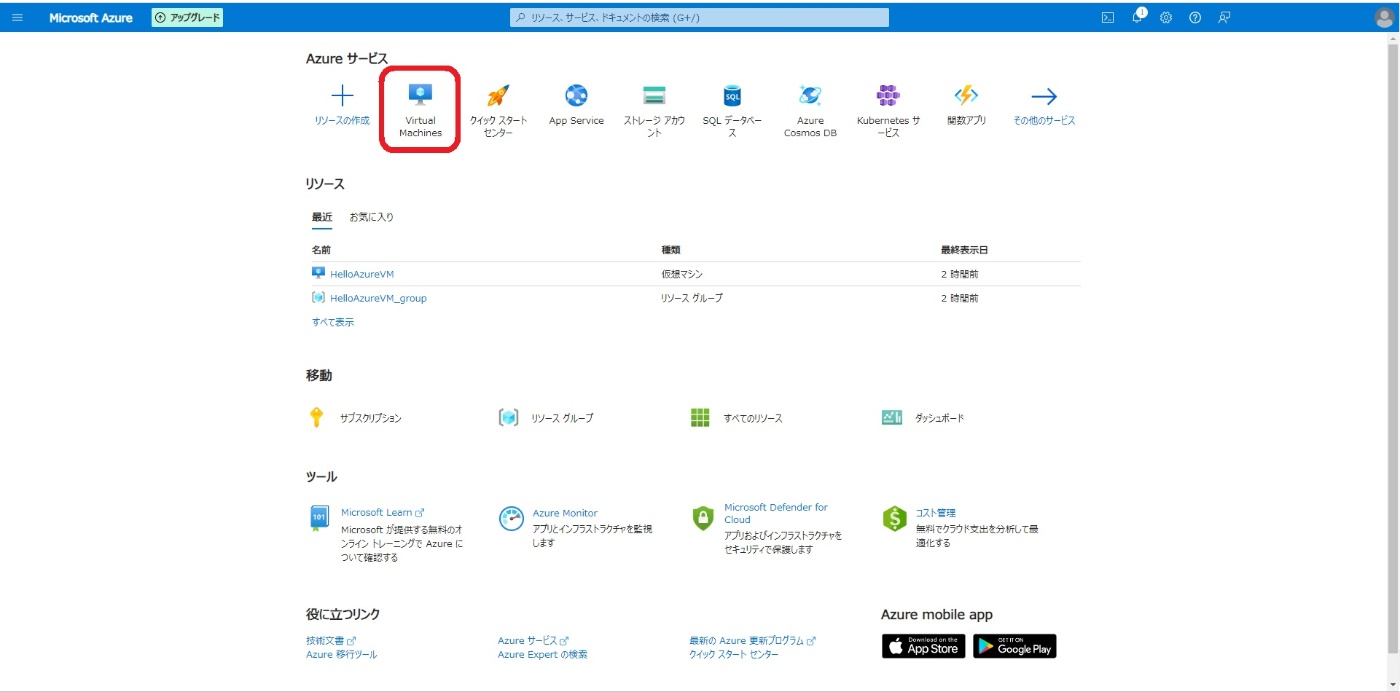Click ダッシュボード navigation label
Viewport: 1400px width, 692px height.
coord(940,418)
